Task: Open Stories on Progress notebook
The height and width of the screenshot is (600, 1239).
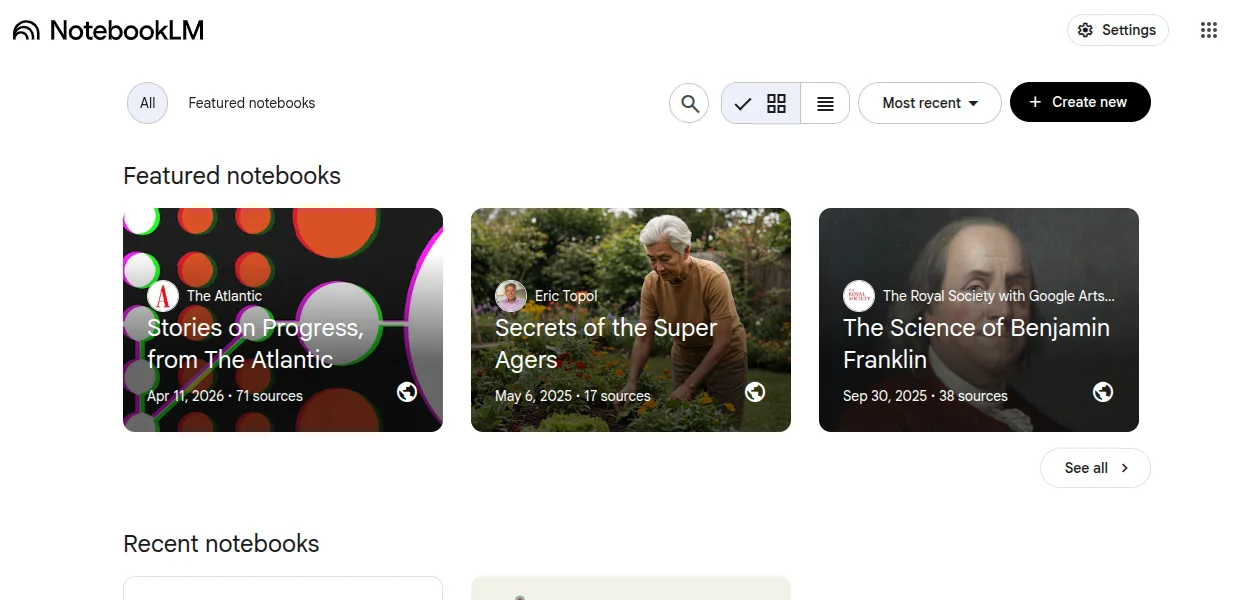Action: [283, 320]
